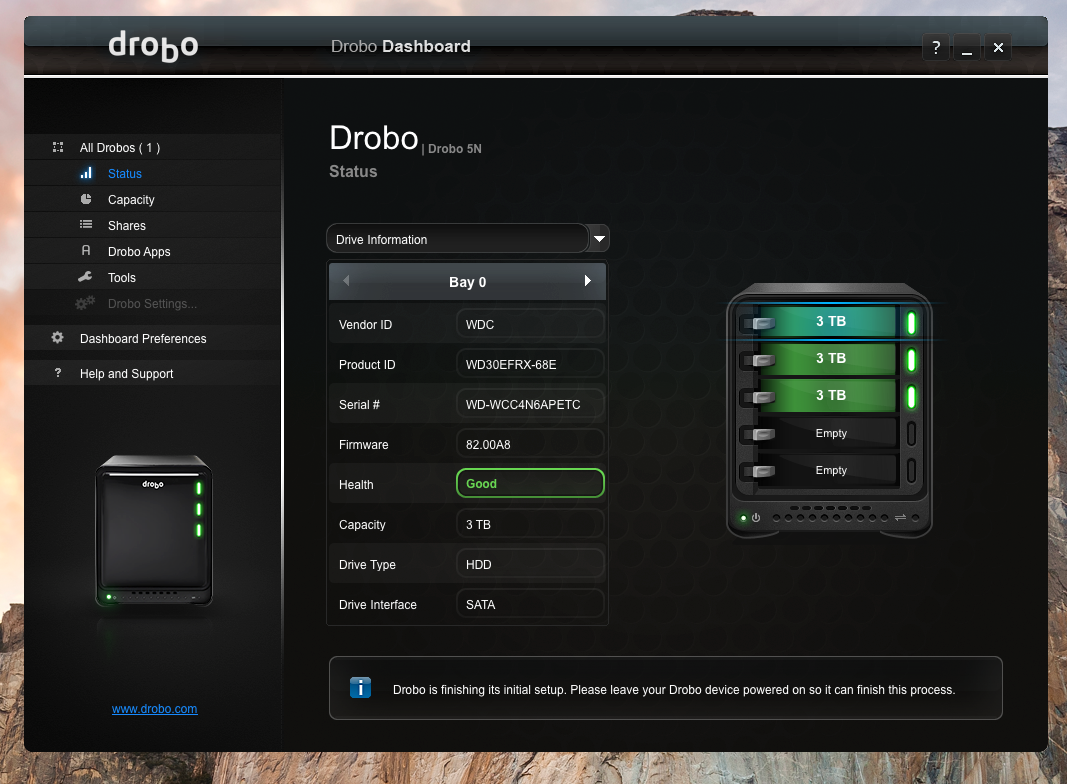Viewport: 1067px width, 784px height.
Task: Select the top 3 TB drive bay
Action: coord(830,322)
